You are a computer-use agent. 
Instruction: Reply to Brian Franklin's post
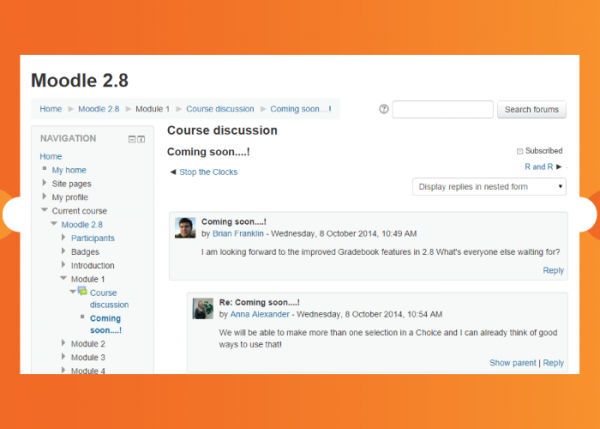point(553,270)
